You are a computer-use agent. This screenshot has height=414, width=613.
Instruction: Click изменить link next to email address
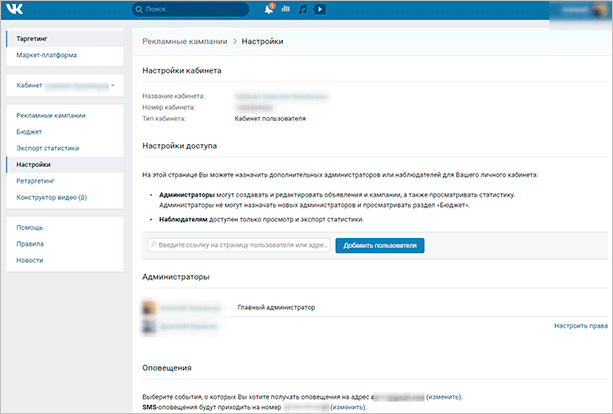click(443, 397)
